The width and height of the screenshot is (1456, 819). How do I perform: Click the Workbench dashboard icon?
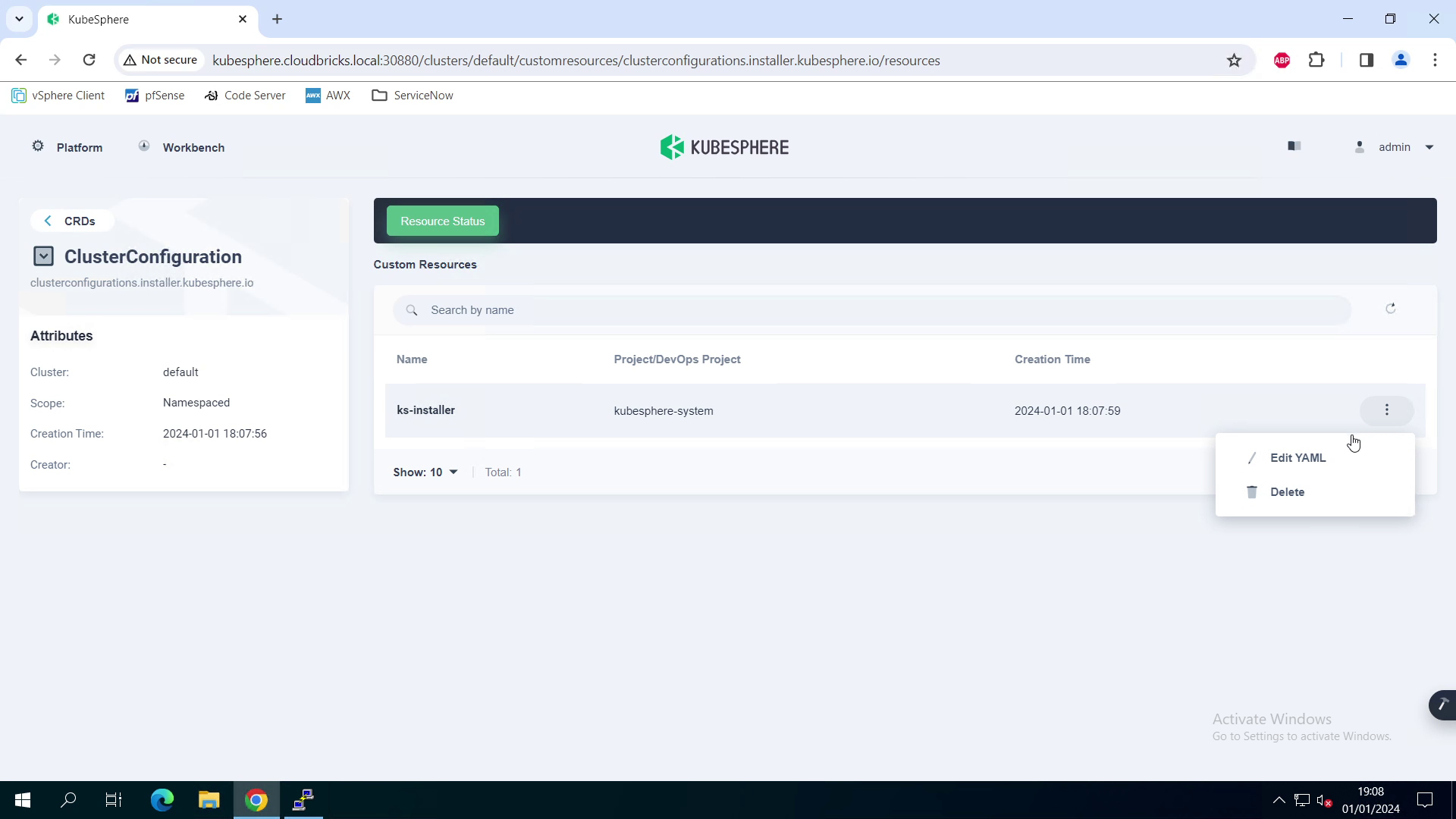(x=144, y=146)
